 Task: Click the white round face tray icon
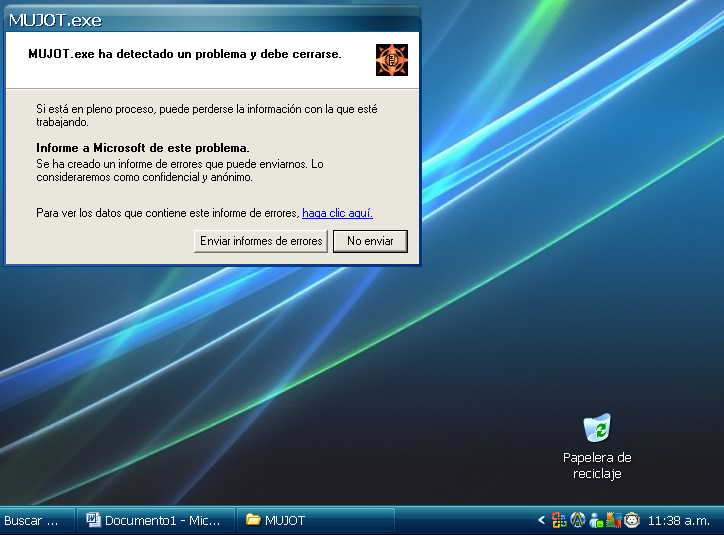click(x=632, y=520)
